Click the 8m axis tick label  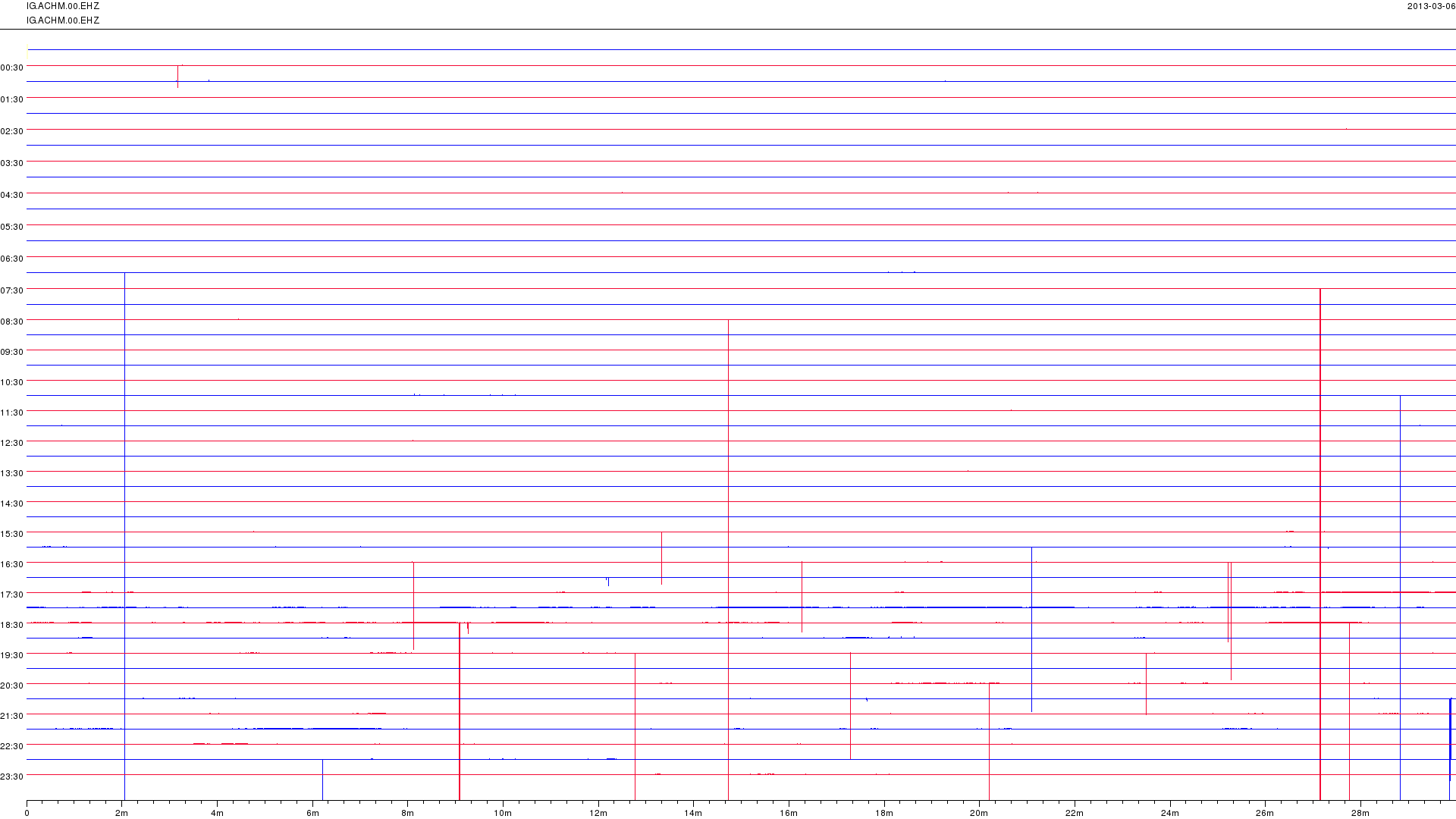408,814
